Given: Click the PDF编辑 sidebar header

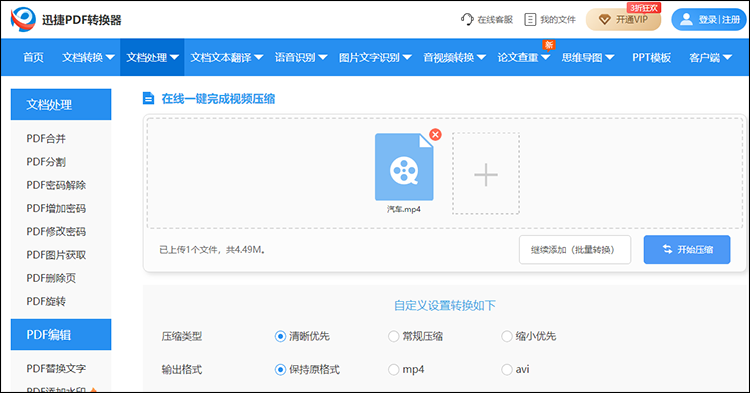Looking at the screenshot, I should [x=61, y=335].
